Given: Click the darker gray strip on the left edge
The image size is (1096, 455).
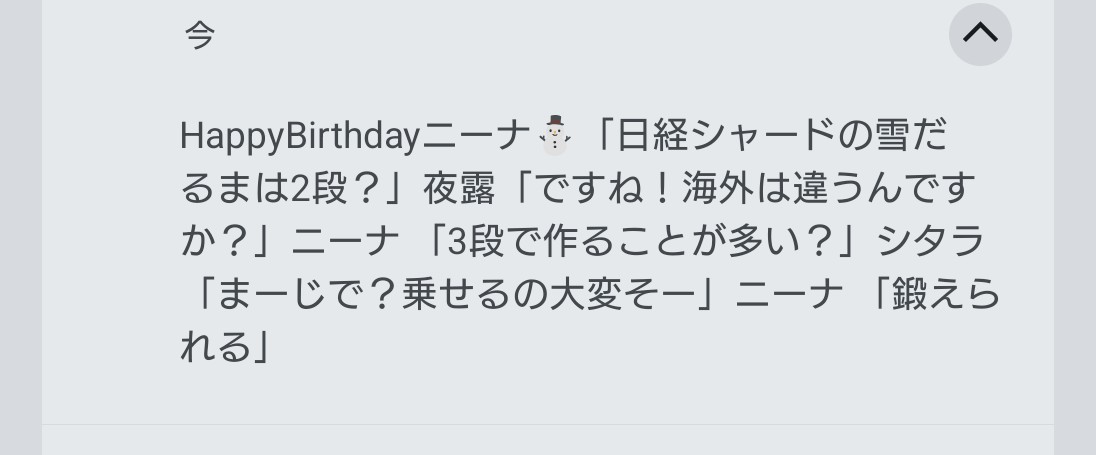Looking at the screenshot, I should tap(20, 227).
